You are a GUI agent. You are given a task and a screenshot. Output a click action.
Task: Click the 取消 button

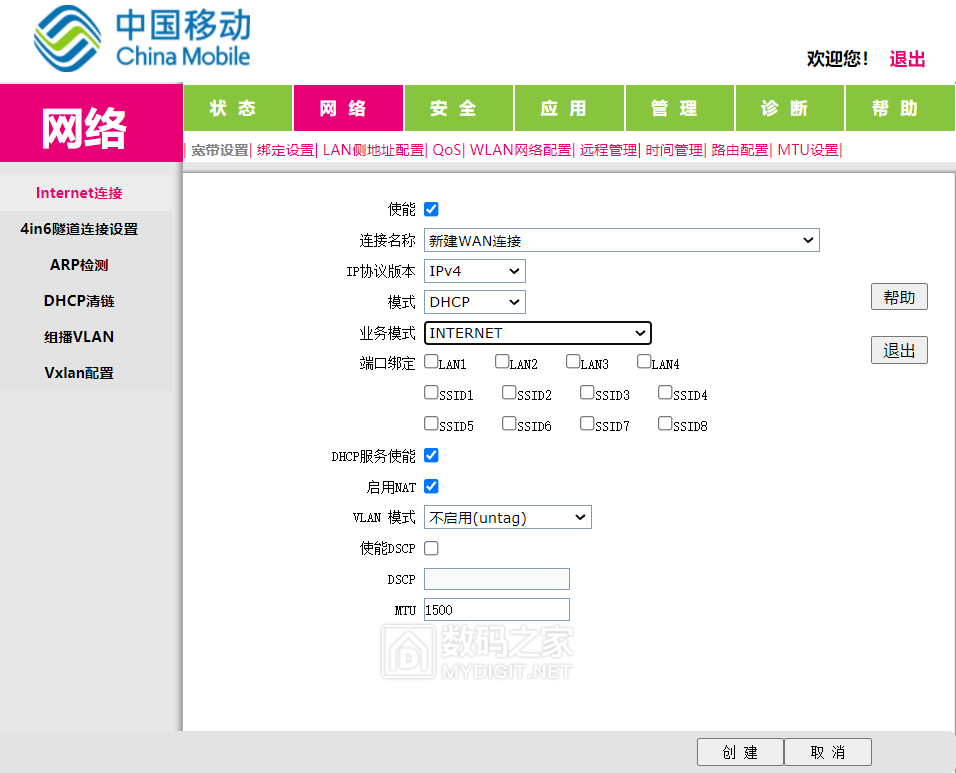click(828, 752)
